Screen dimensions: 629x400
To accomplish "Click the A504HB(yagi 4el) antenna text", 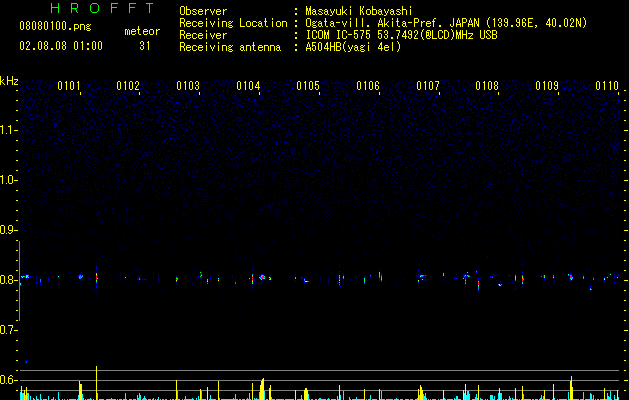I will 353,47.
